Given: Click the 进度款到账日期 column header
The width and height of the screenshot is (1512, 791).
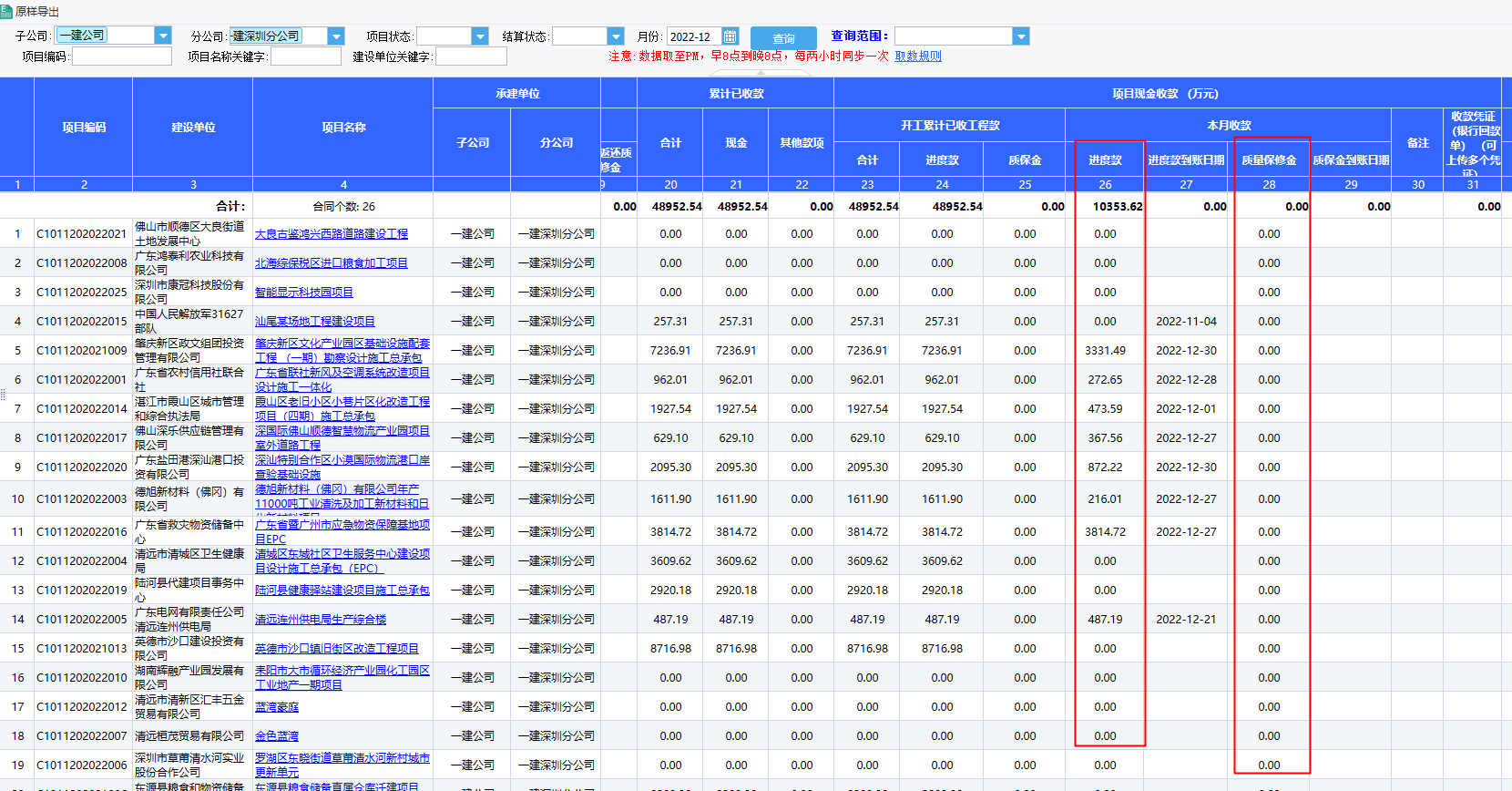Looking at the screenshot, I should [1186, 159].
